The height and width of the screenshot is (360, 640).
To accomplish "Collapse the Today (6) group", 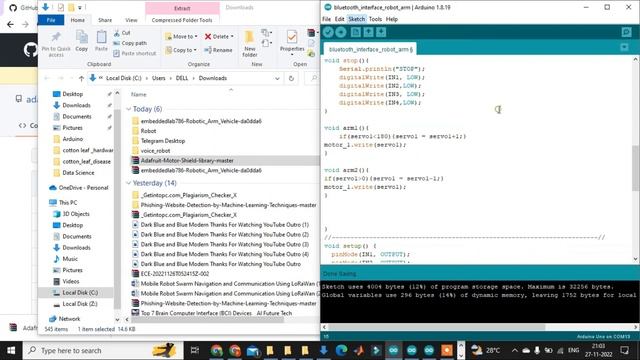I will [129, 109].
